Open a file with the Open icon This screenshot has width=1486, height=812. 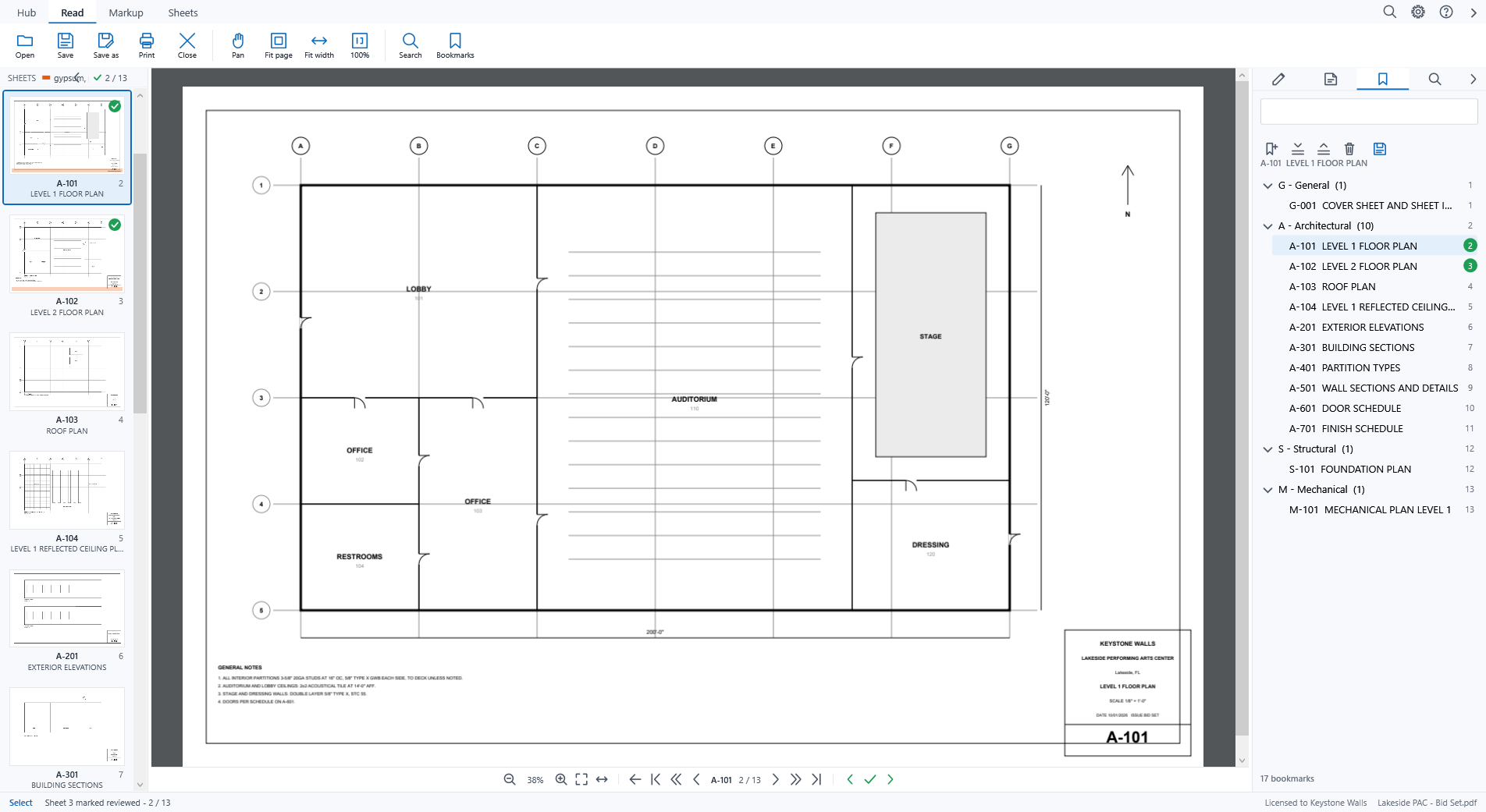(25, 45)
